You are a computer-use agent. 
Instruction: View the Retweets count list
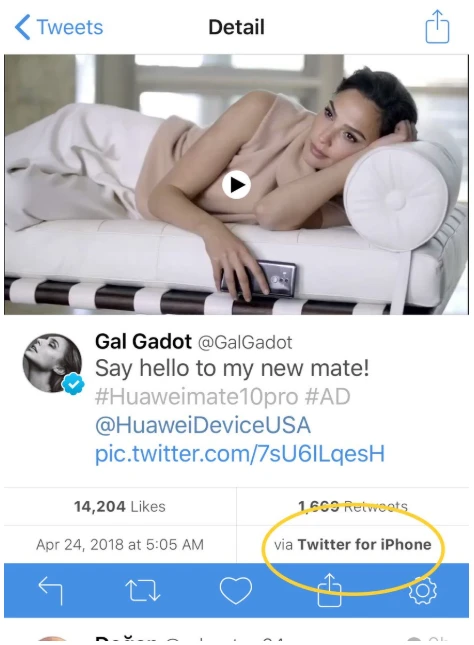pos(353,506)
